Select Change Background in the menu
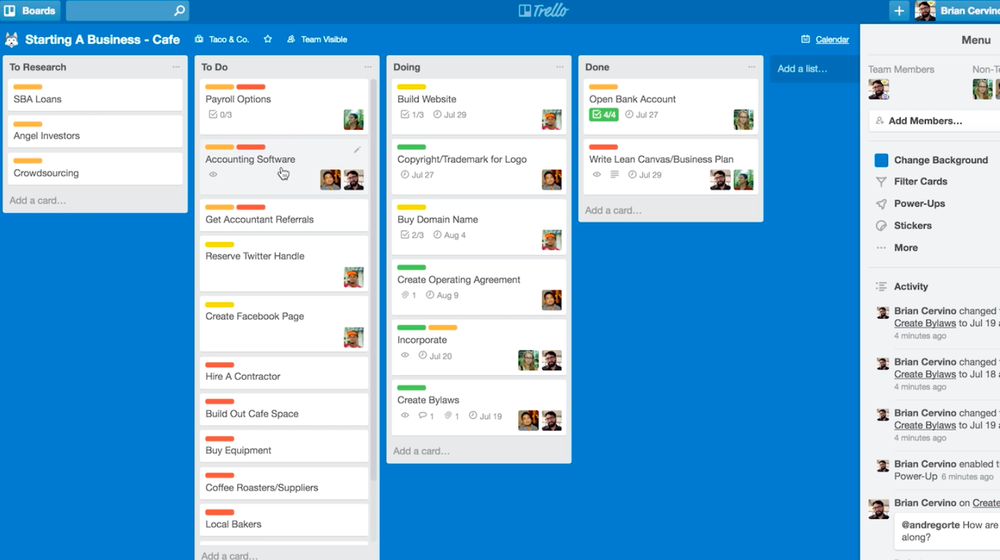This screenshot has width=1000, height=560. point(941,160)
